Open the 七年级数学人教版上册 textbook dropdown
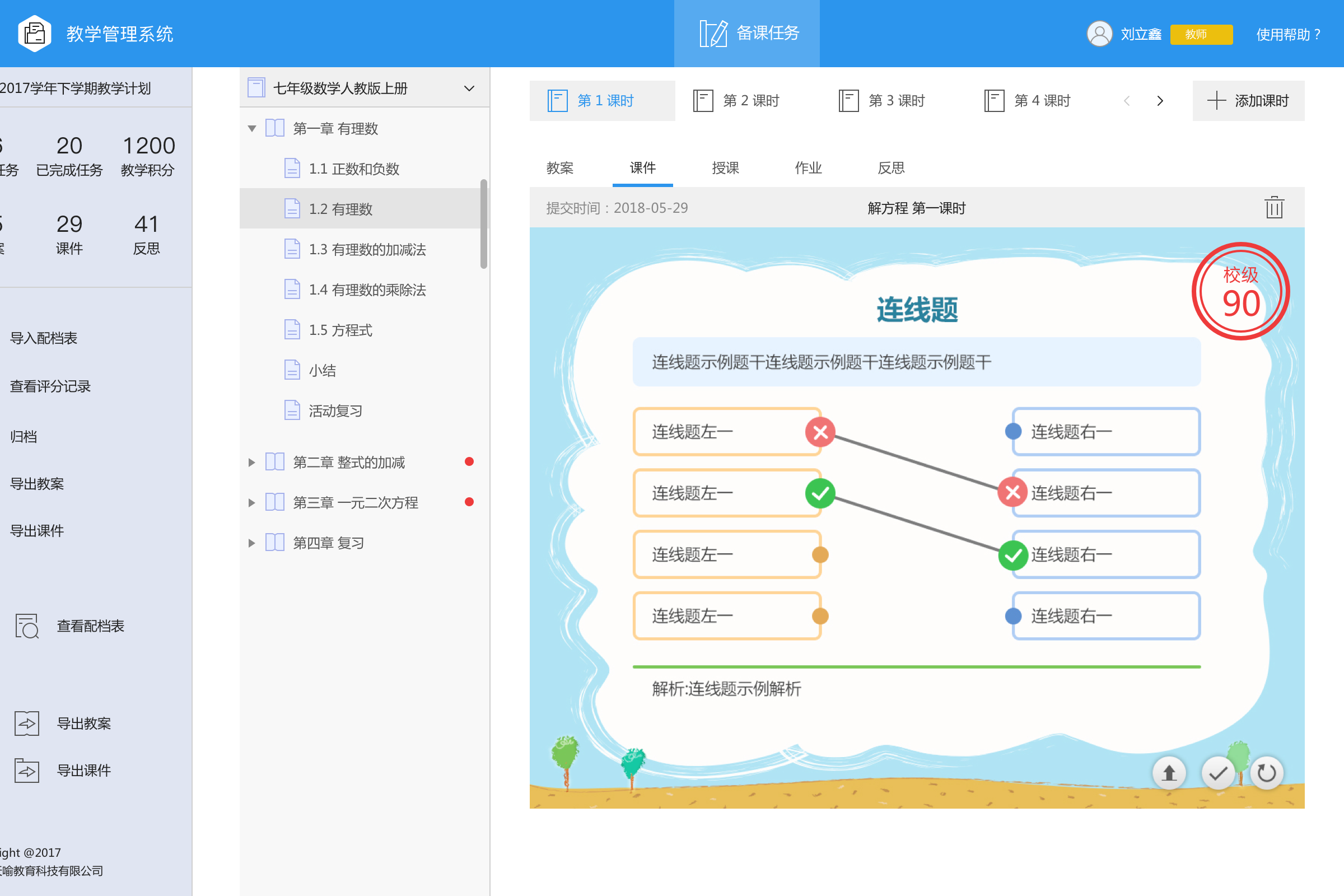 469,88
